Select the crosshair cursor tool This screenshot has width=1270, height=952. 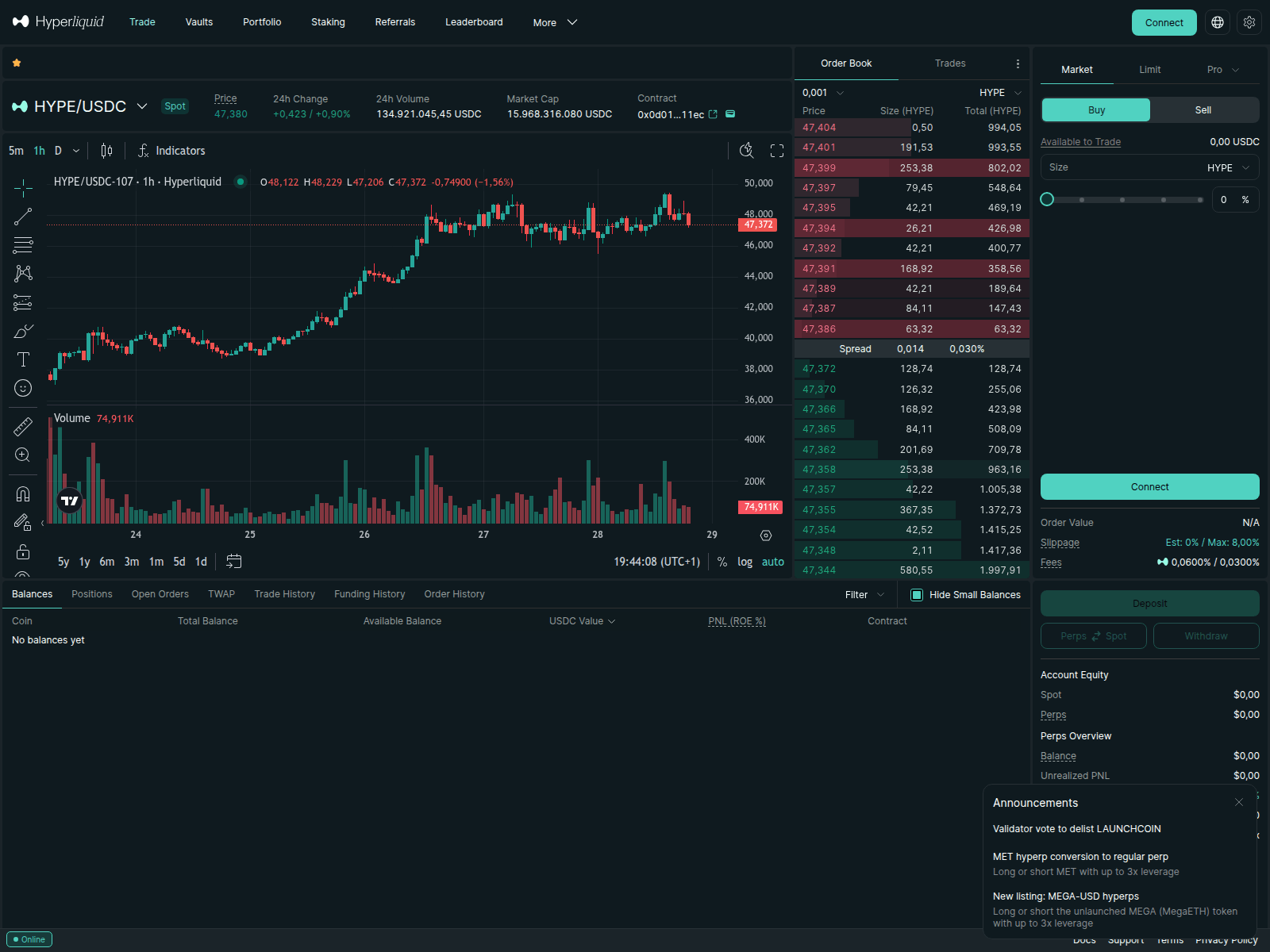coord(23,188)
